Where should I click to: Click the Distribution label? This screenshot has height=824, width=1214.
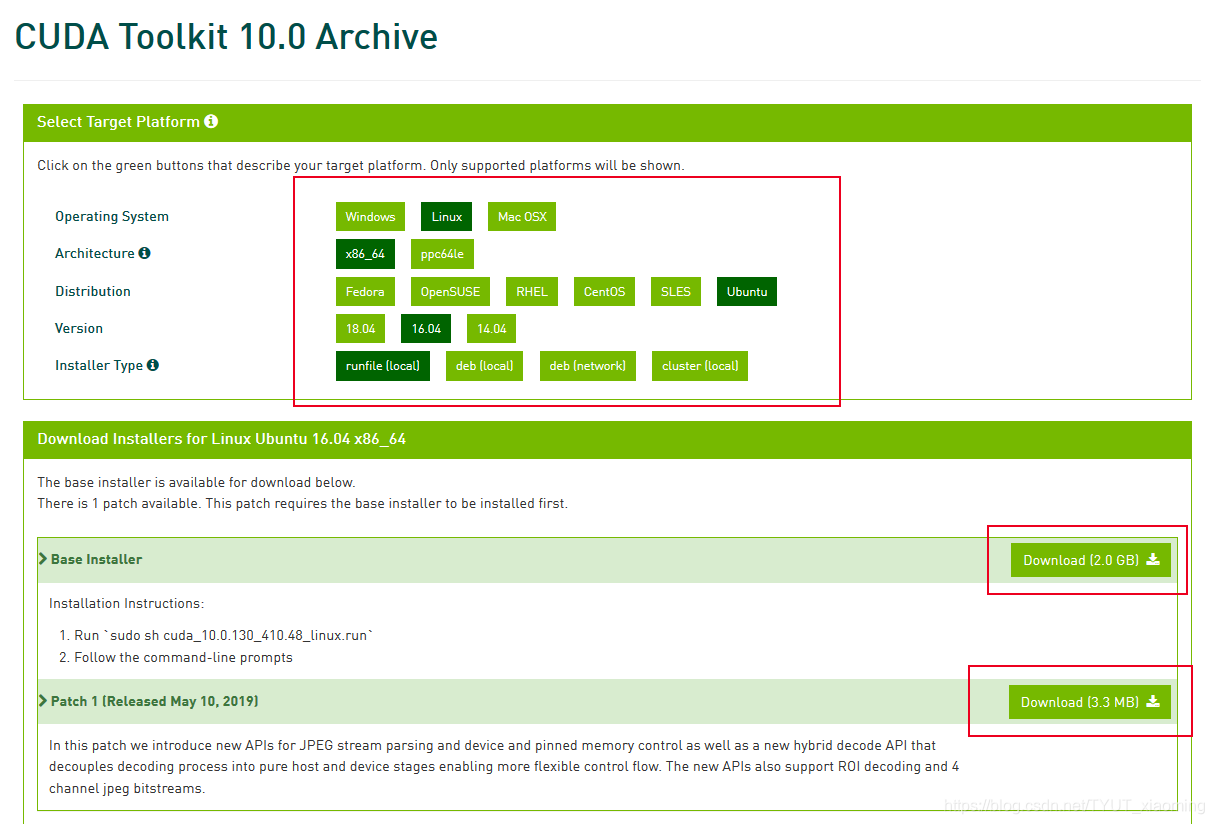[93, 291]
